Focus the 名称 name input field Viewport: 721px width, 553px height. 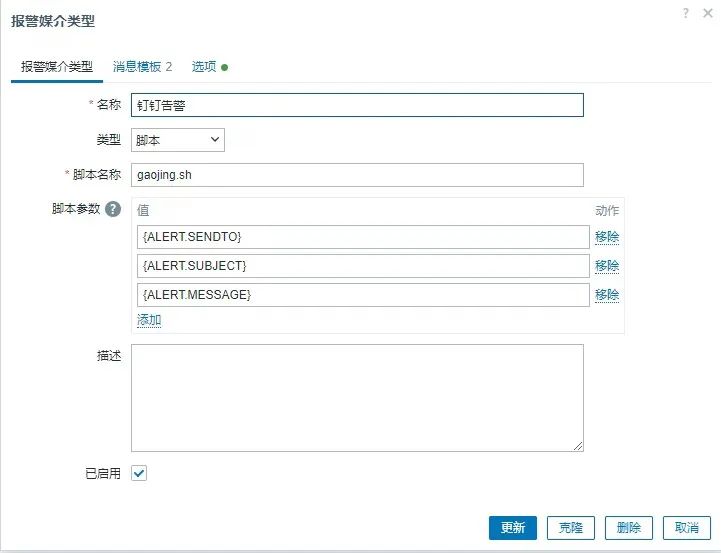(x=357, y=105)
